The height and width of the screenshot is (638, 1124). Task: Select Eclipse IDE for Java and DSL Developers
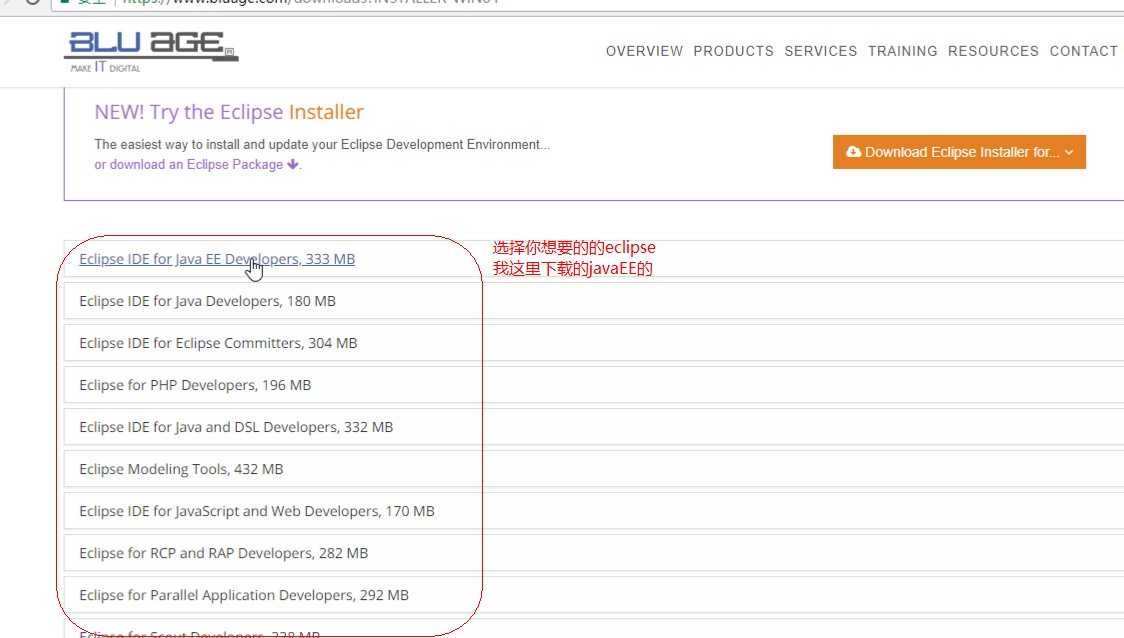(x=236, y=427)
